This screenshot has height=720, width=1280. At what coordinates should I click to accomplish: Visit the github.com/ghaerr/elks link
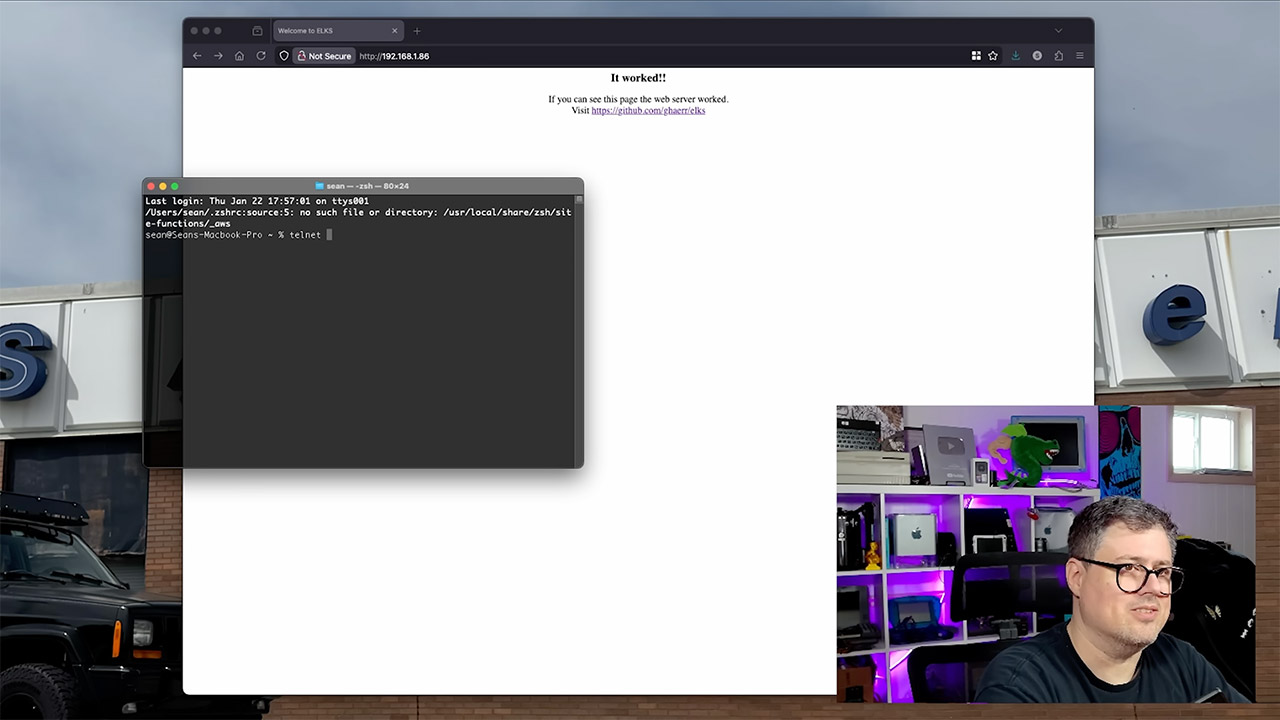click(x=648, y=110)
